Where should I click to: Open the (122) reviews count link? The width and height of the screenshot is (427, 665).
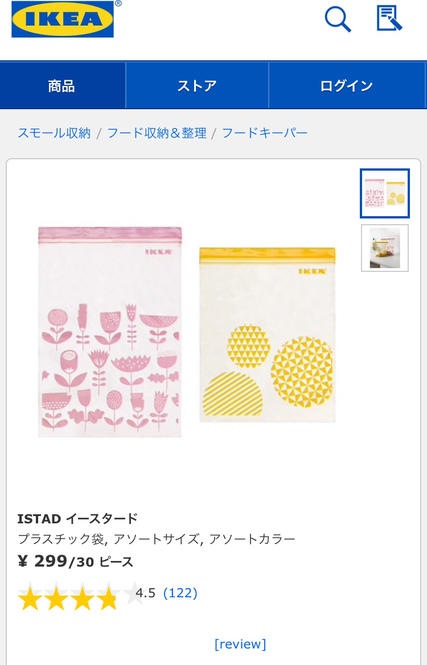[x=180, y=592]
